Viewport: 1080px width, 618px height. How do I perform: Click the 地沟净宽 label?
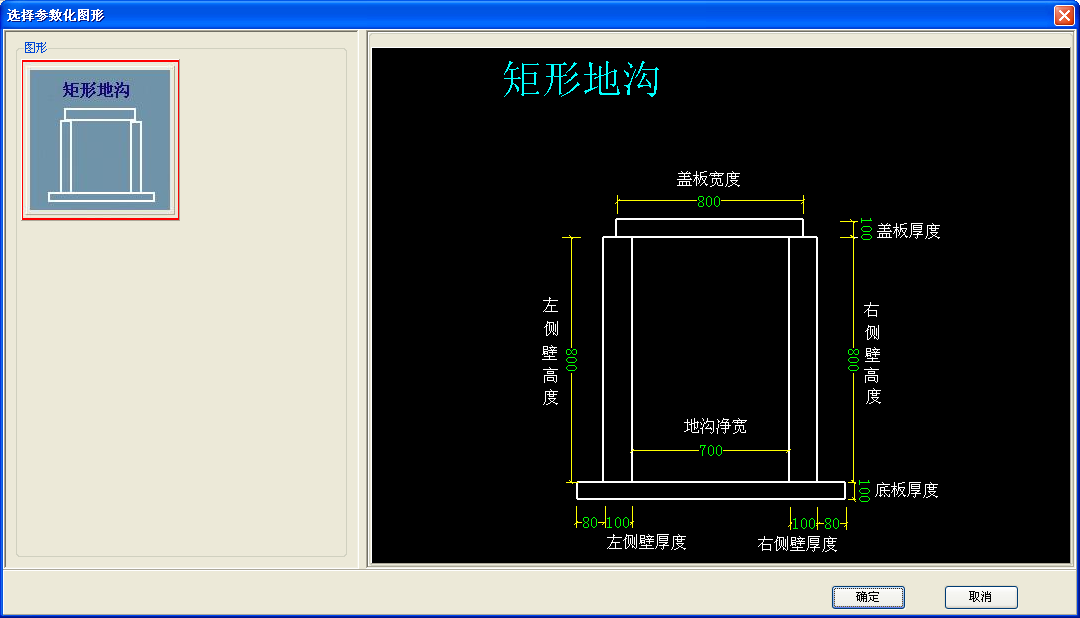[715, 426]
